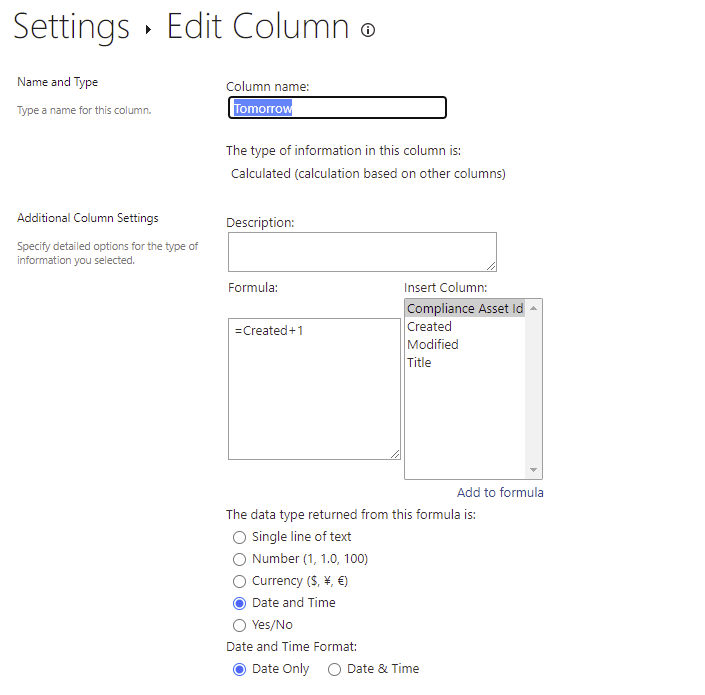
Task: Click the Insert Column list's down scroll arrow
Action: [x=533, y=470]
